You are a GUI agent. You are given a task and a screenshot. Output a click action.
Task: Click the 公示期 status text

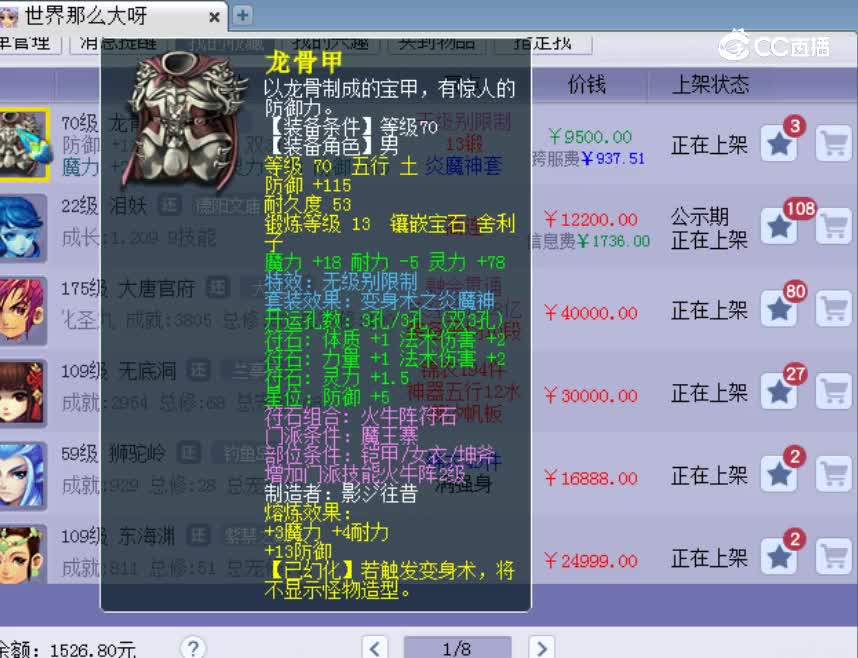[700, 217]
